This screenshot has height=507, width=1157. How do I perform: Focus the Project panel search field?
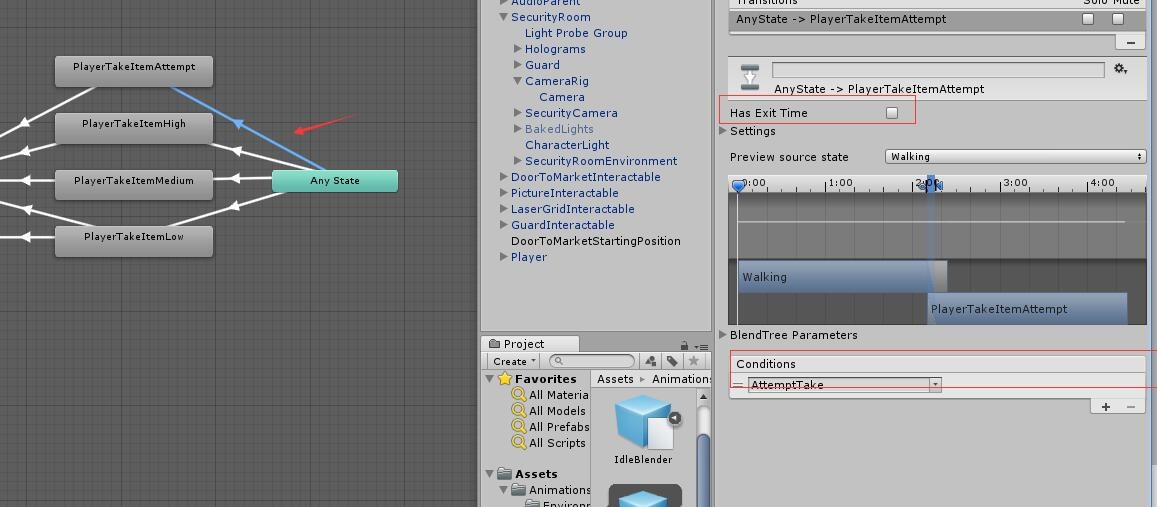coord(592,361)
